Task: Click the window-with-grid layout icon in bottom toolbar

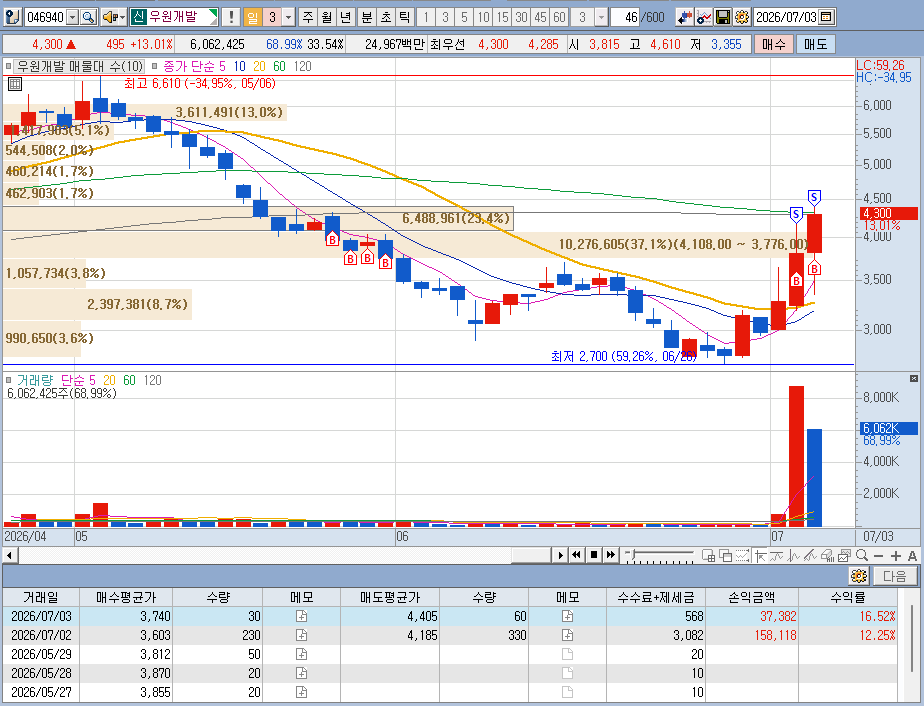Action: [708, 555]
